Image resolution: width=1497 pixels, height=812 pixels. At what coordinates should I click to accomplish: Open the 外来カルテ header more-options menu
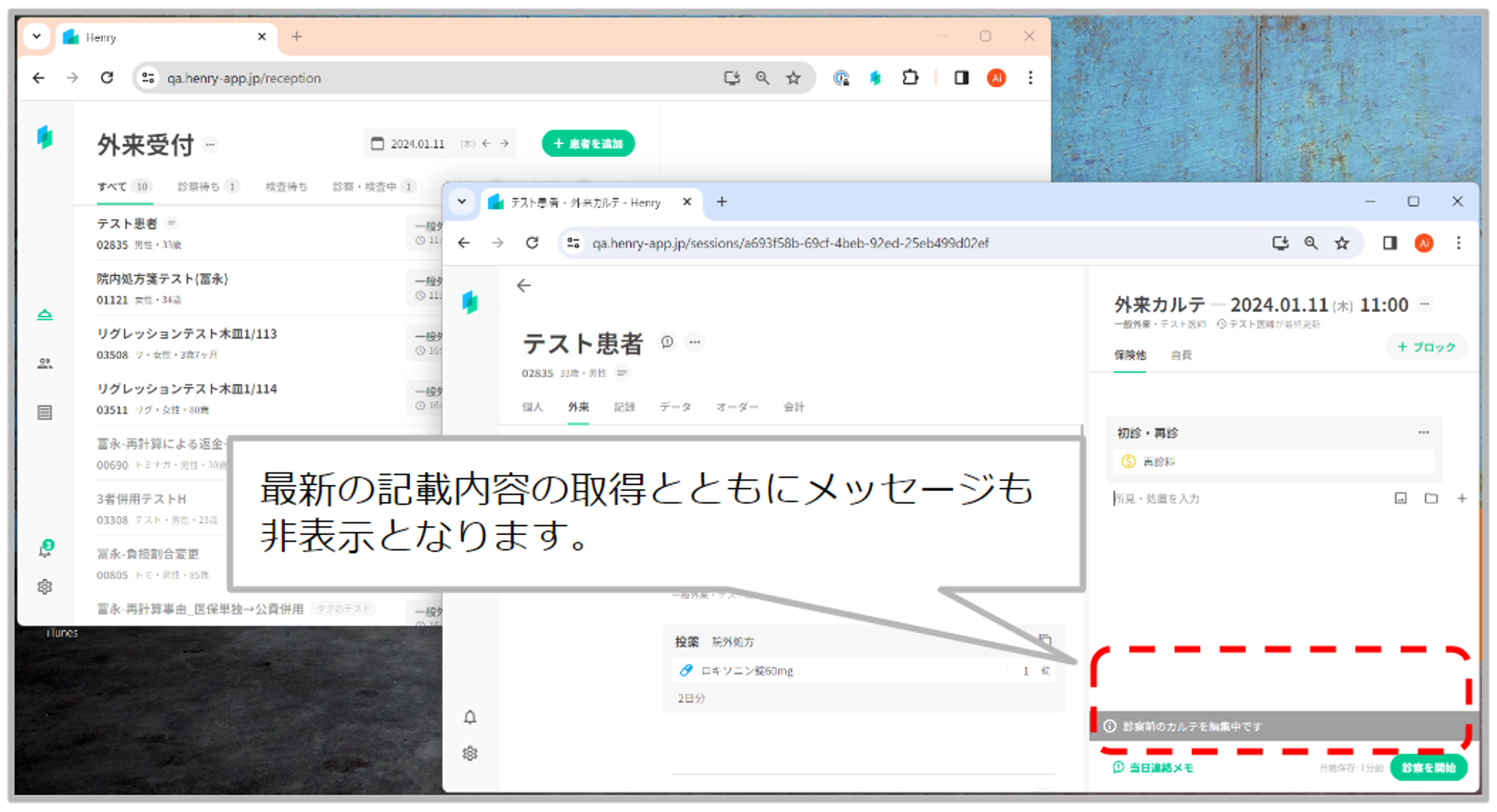(1424, 304)
